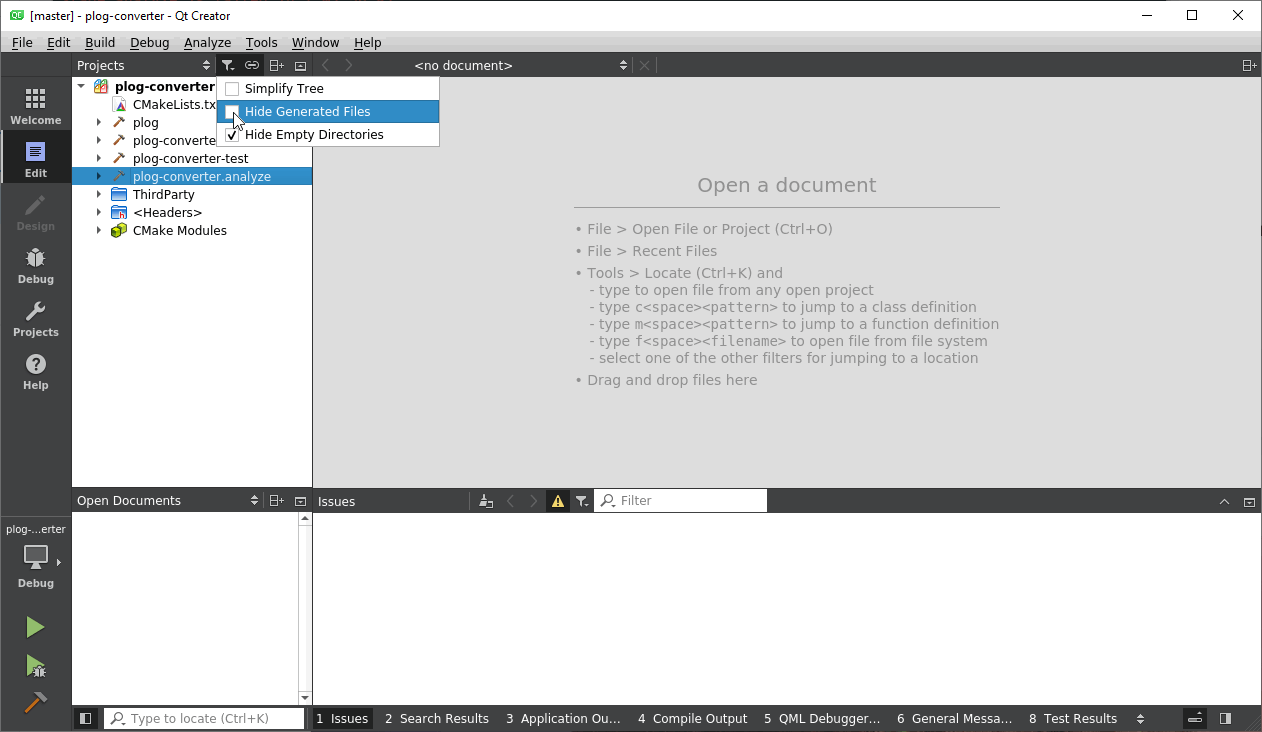The width and height of the screenshot is (1262, 732).
Task: Click the Issues filter text field
Action: pyautogui.click(x=681, y=501)
